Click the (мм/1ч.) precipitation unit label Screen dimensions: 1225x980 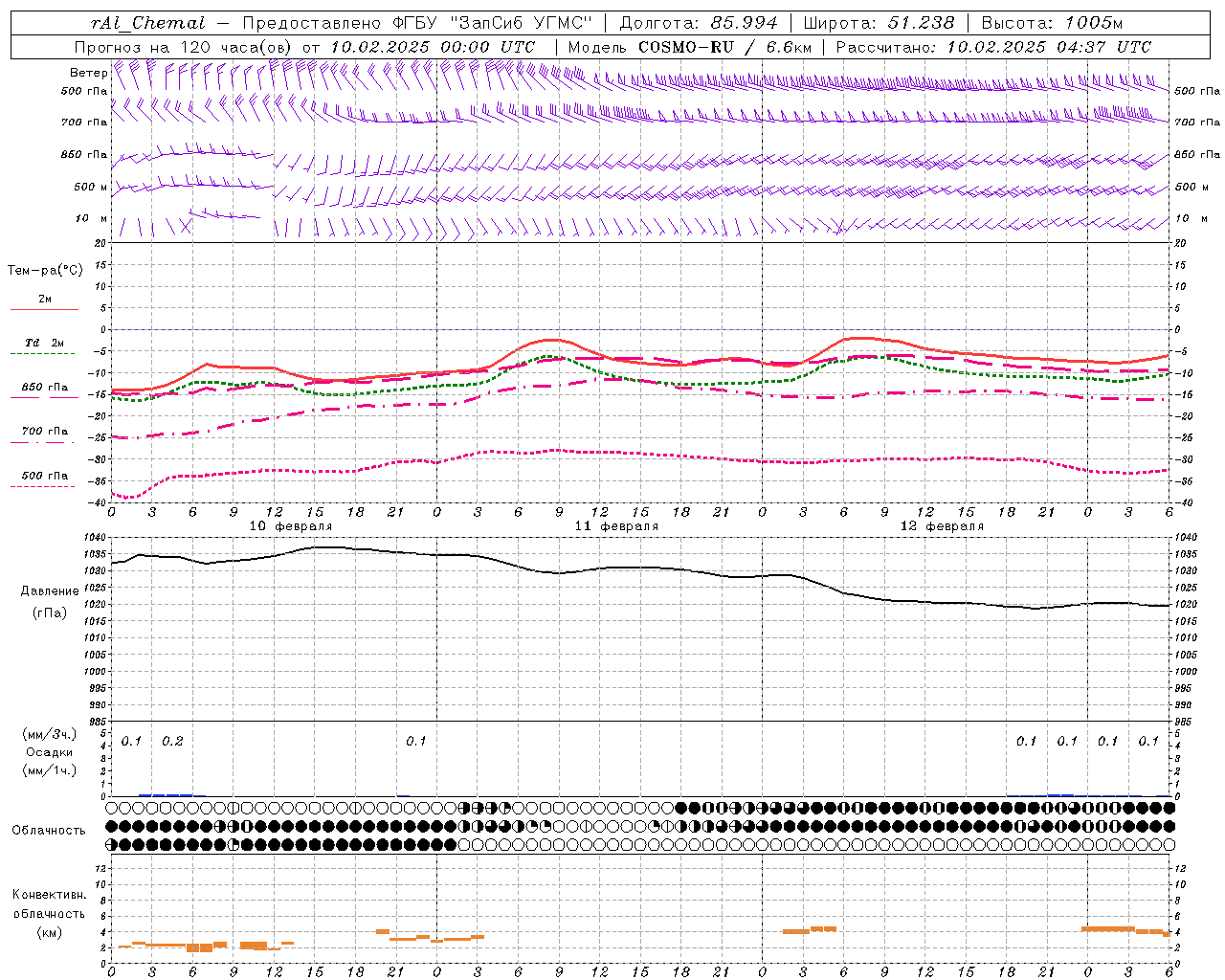pyautogui.click(x=50, y=770)
